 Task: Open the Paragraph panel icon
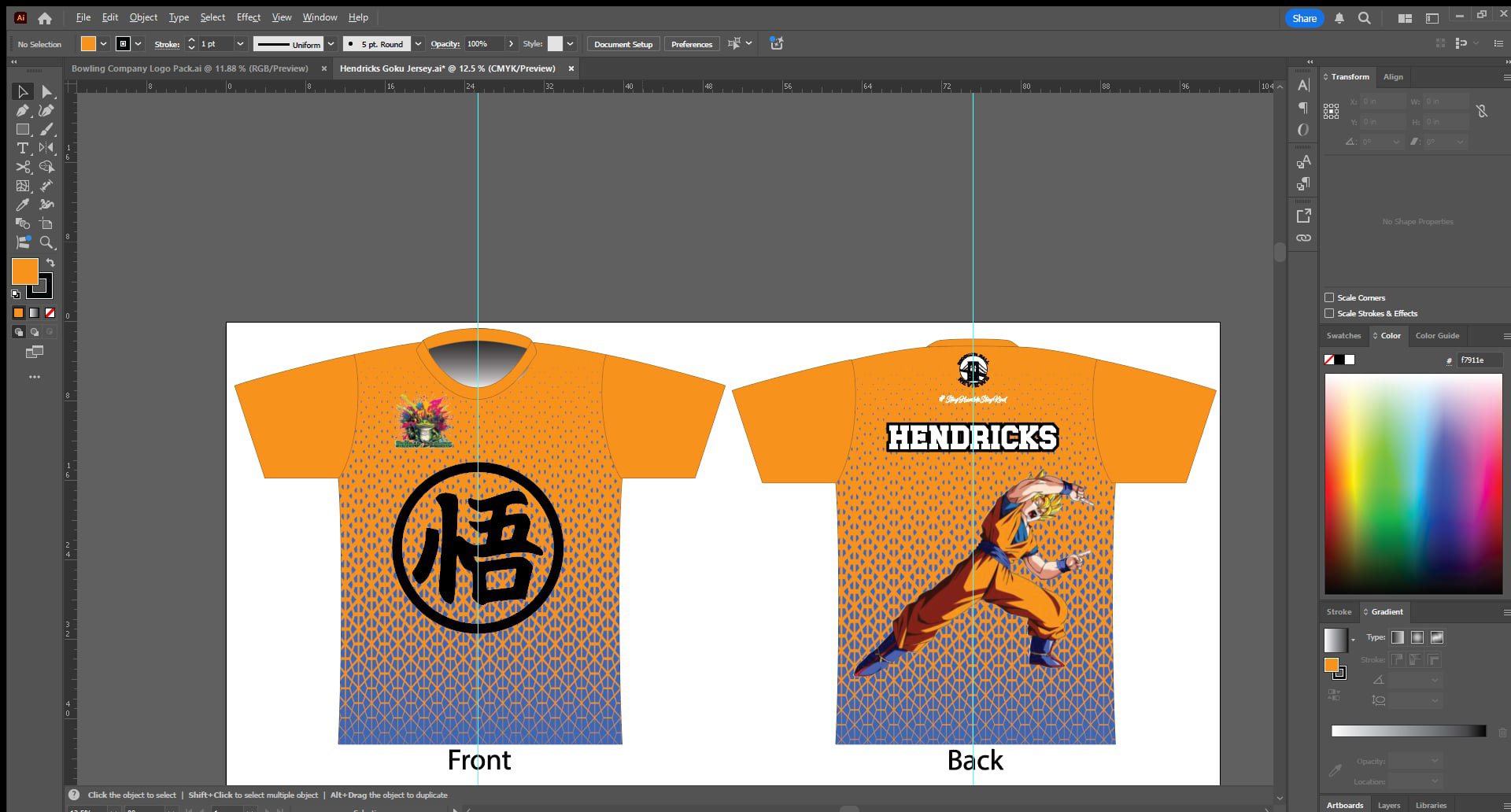click(1303, 107)
